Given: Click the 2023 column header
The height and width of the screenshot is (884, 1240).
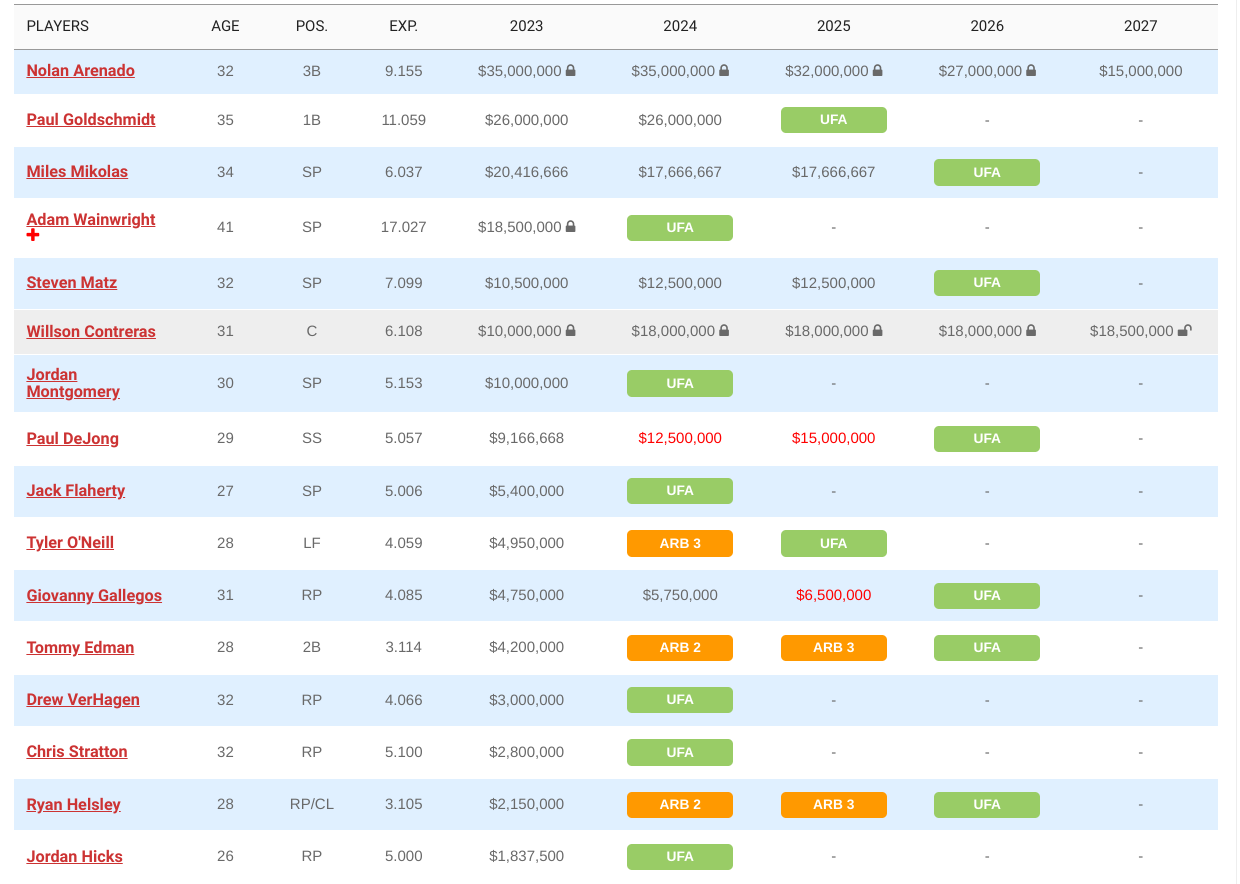Looking at the screenshot, I should click(x=527, y=26).
